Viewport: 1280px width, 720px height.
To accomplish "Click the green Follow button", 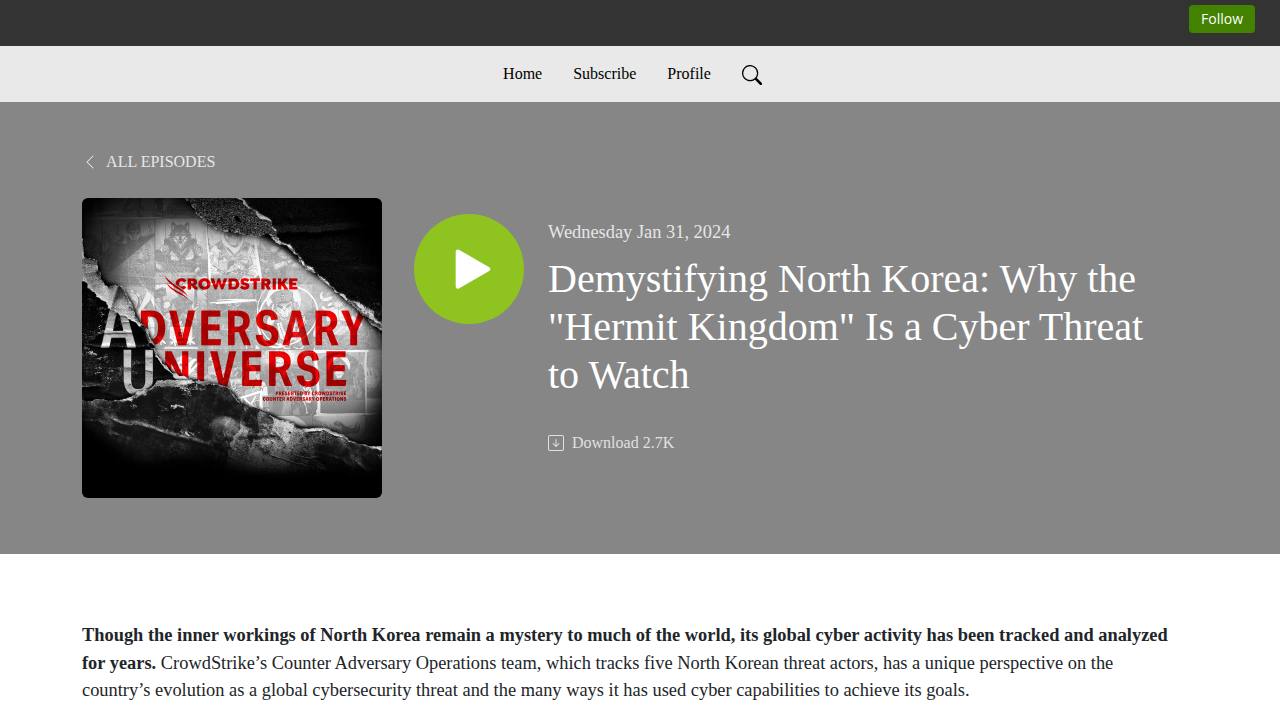I will tap(1221, 19).
